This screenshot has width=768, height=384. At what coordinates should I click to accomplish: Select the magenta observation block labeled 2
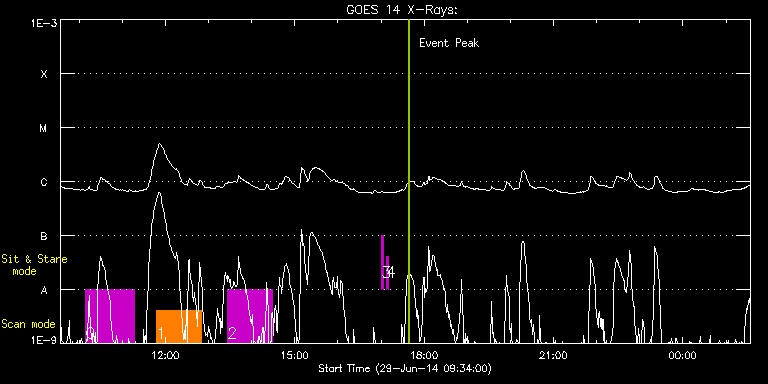pos(250,316)
